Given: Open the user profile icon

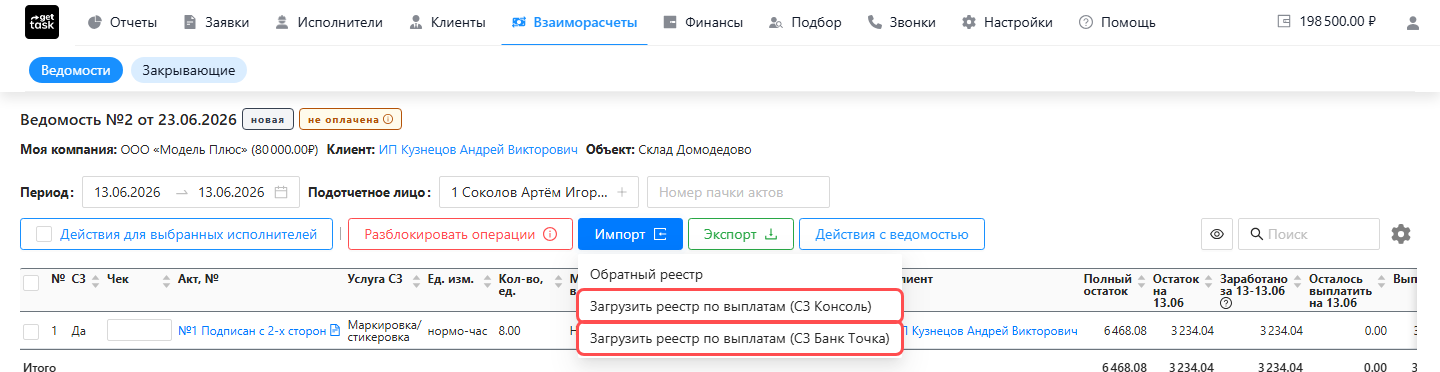Looking at the screenshot, I should (1412, 22).
